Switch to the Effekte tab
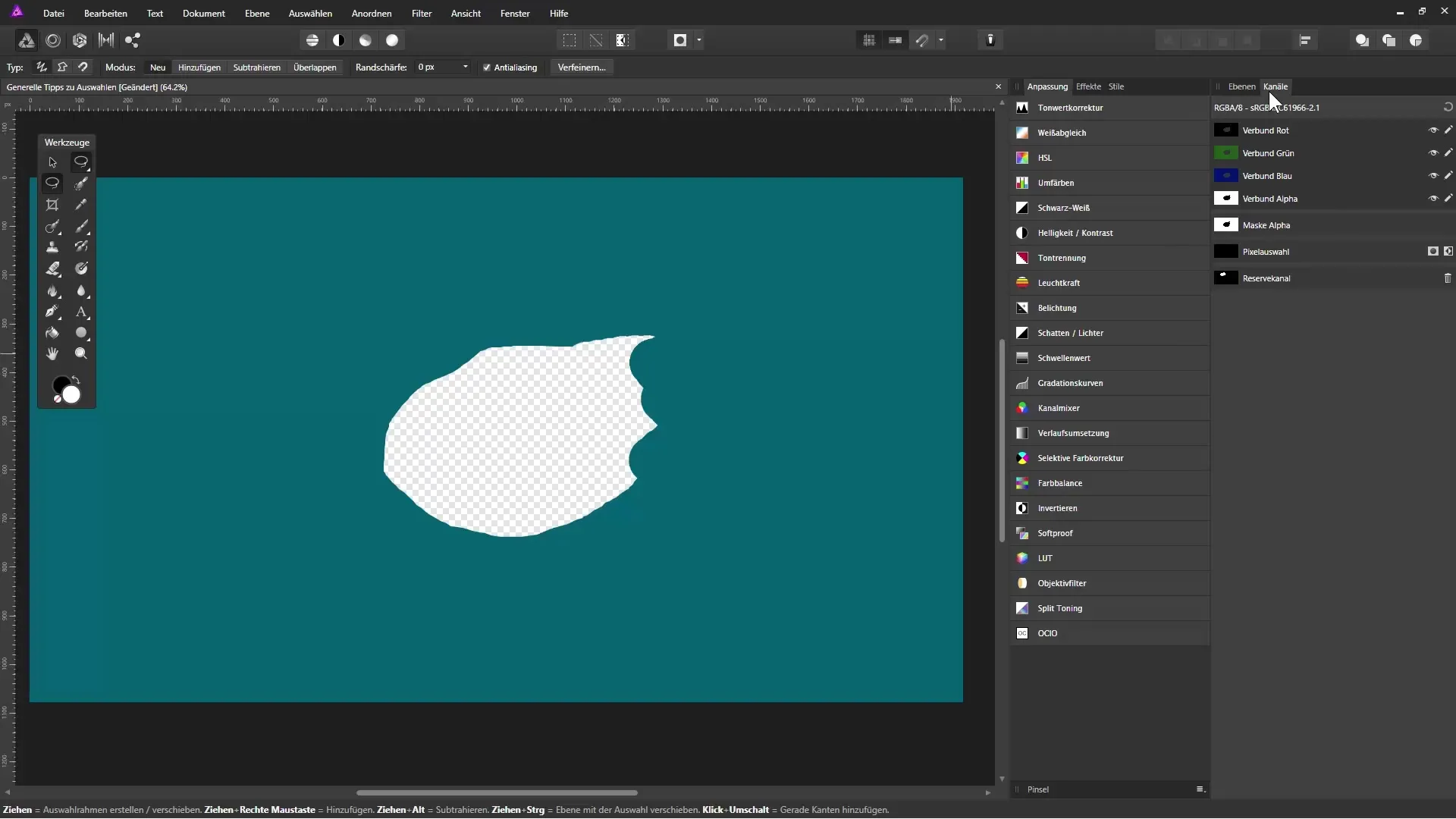The height and width of the screenshot is (819, 1456). click(x=1088, y=86)
